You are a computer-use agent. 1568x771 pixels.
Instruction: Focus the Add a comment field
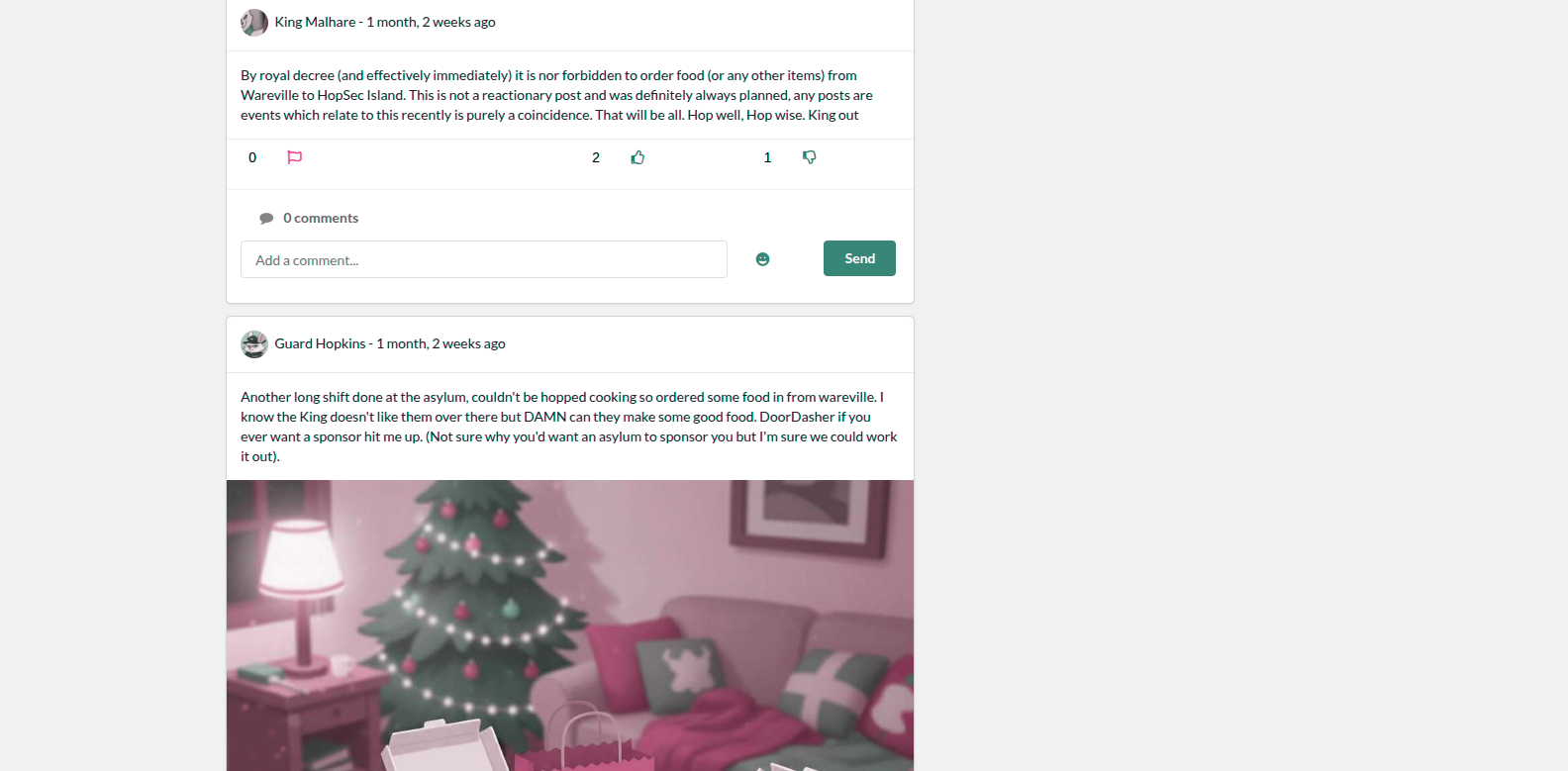484,259
